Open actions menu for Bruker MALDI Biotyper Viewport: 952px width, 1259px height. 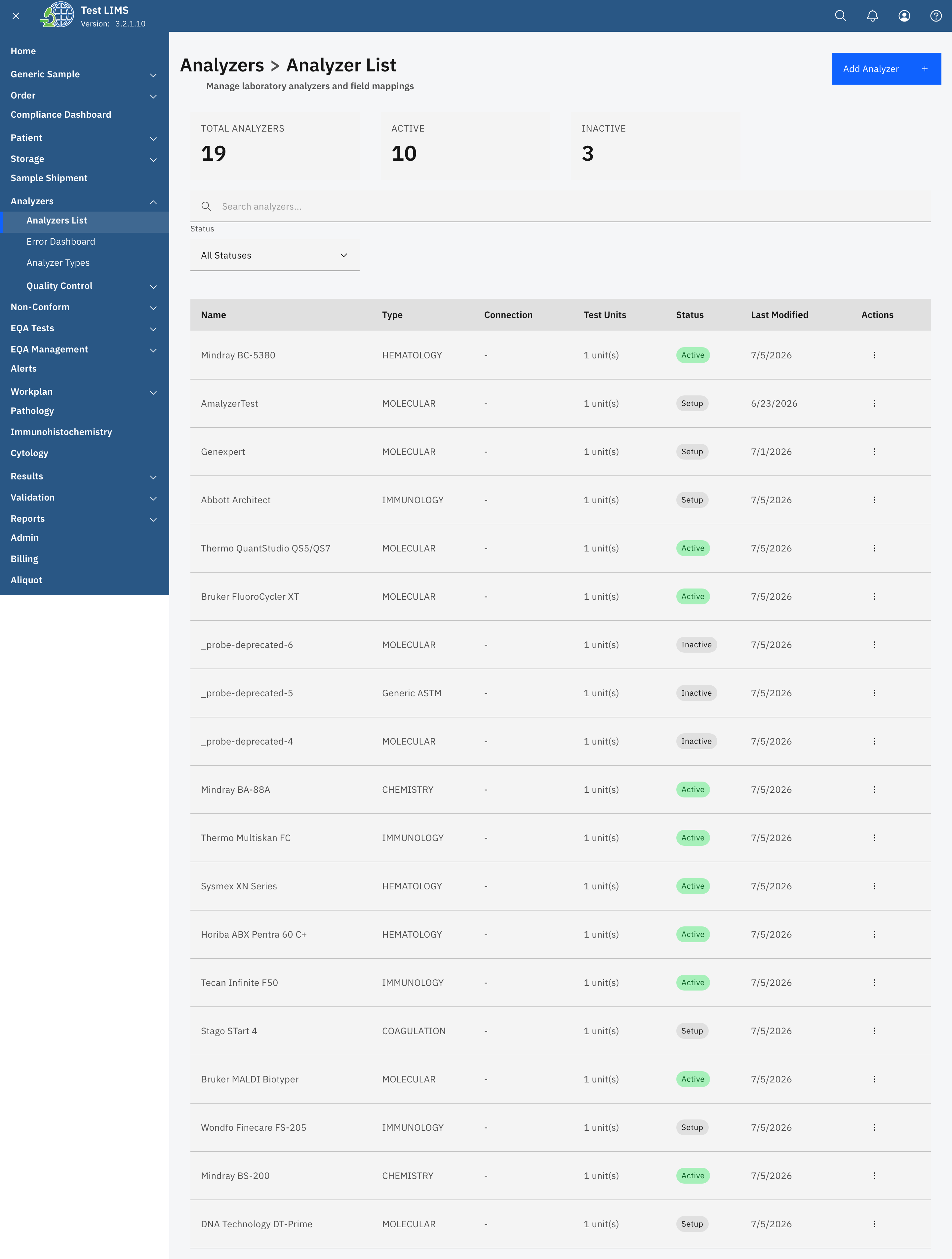pyautogui.click(x=875, y=1079)
